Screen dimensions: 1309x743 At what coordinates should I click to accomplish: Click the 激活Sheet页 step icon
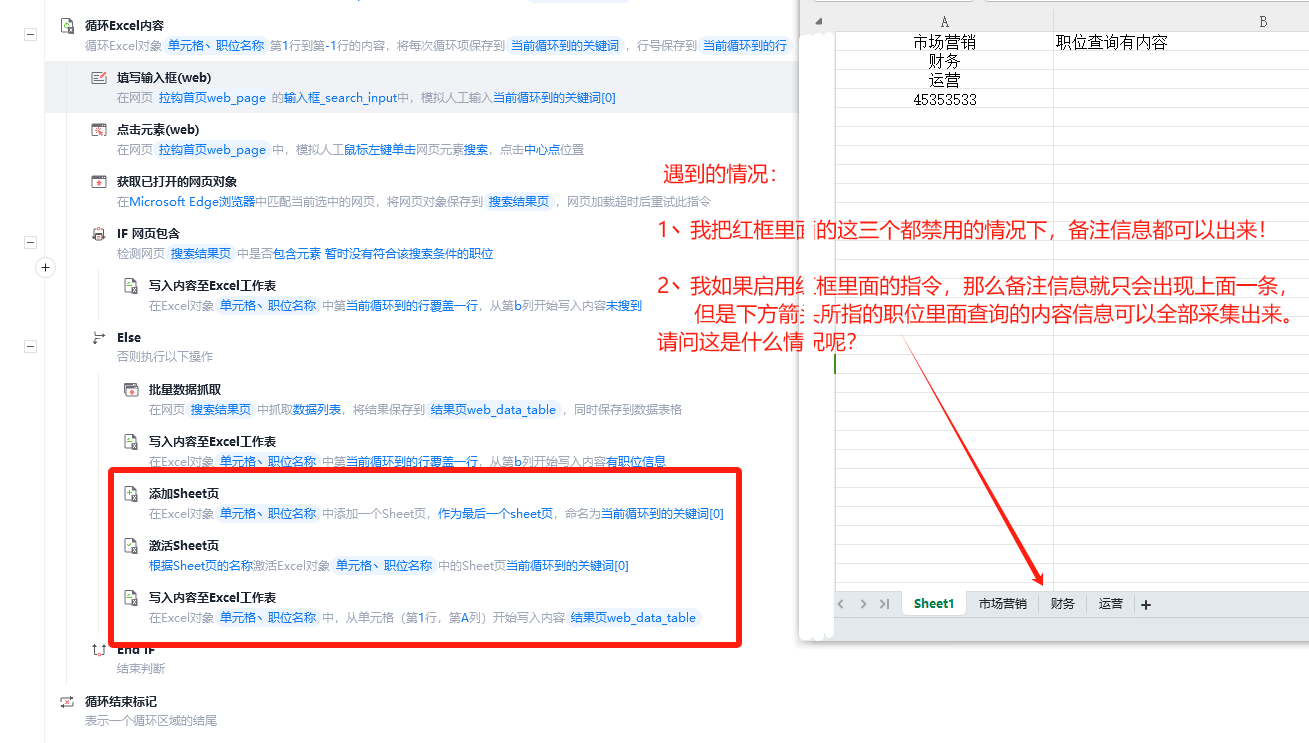pos(131,546)
